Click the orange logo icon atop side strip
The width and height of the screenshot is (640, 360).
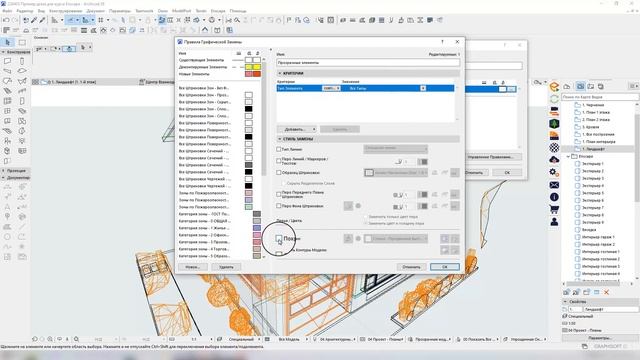554,87
